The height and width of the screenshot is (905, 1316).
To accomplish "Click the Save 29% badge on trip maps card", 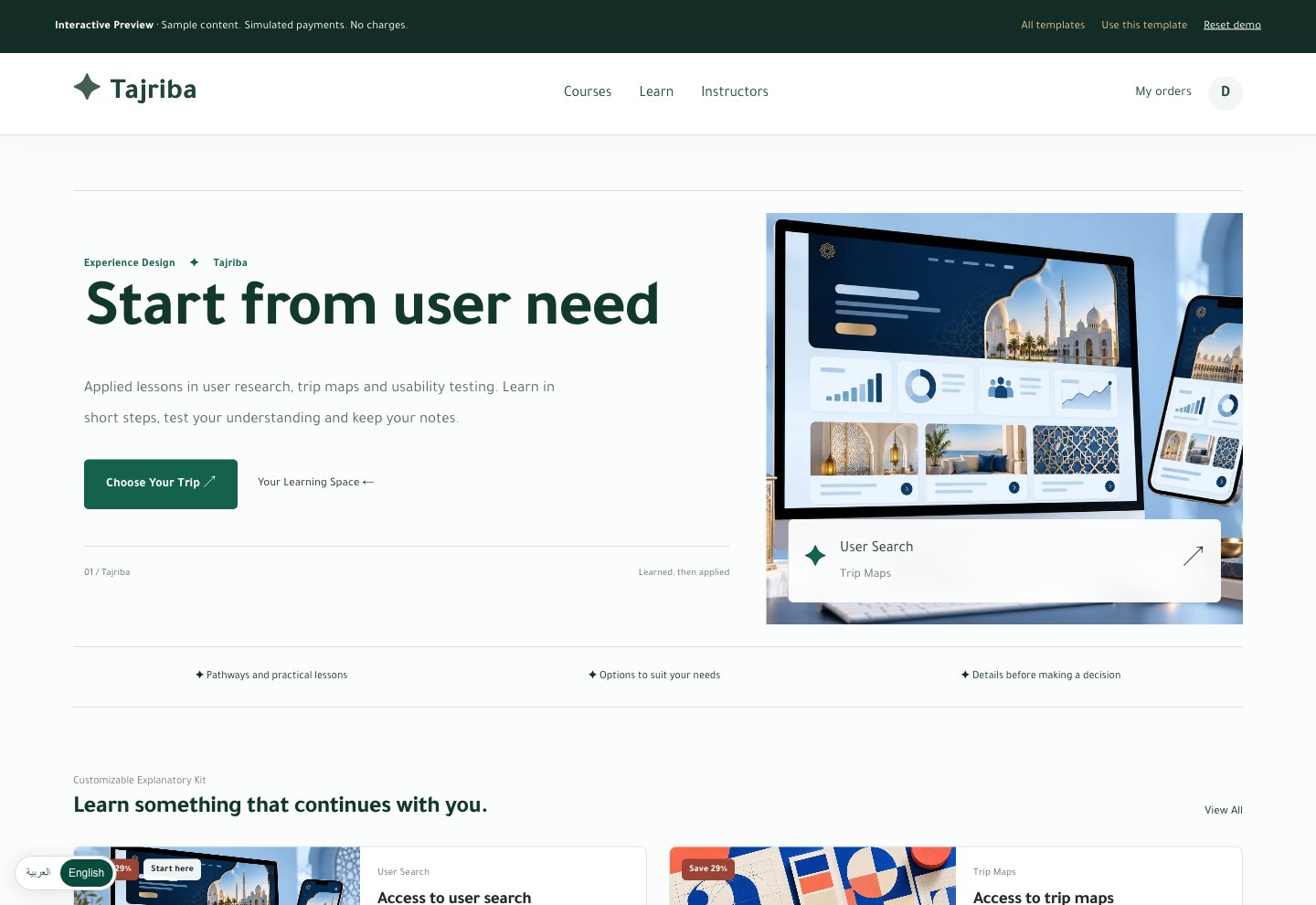I will tap(708, 868).
